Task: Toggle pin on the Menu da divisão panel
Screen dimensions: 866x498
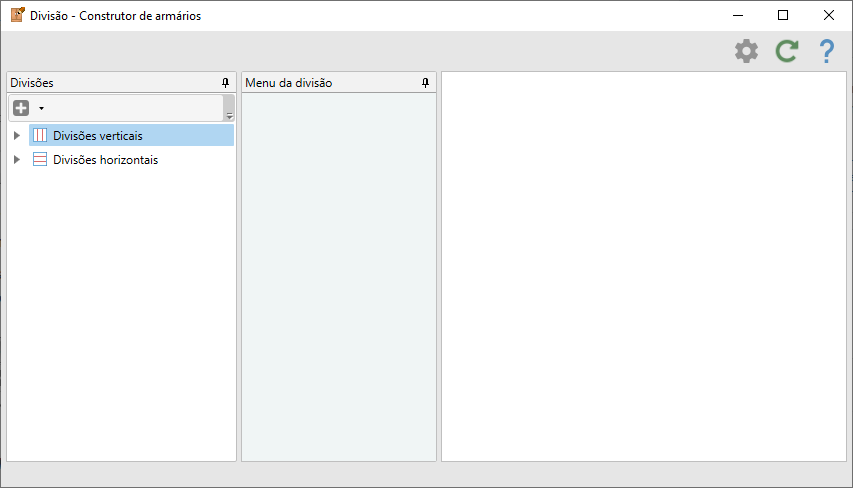Action: click(425, 83)
